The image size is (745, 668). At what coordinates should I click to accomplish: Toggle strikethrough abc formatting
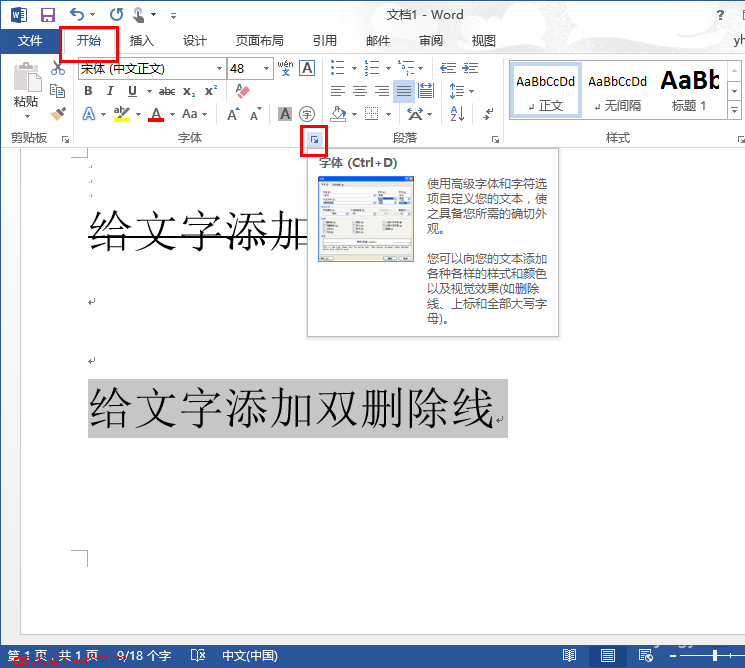pyautogui.click(x=167, y=91)
